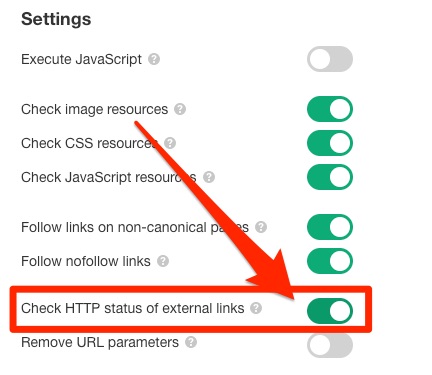
Task: Click the Check HTTP status of external links label
Action: point(133,308)
